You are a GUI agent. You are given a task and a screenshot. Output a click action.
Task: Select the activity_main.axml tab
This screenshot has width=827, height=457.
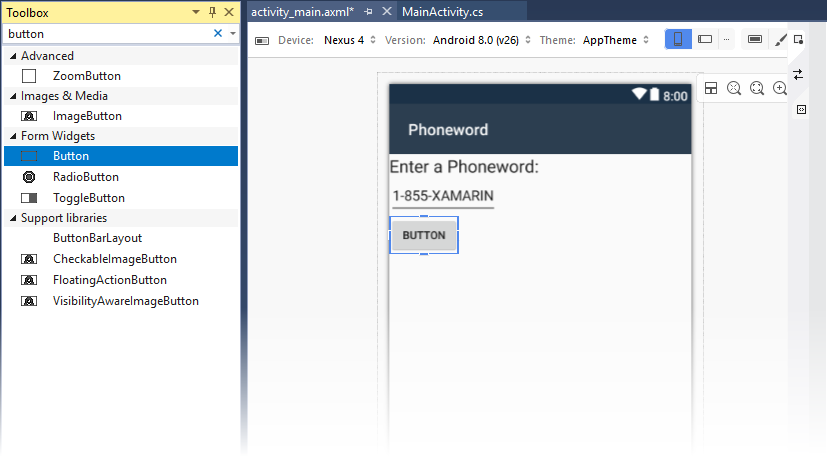(x=302, y=12)
